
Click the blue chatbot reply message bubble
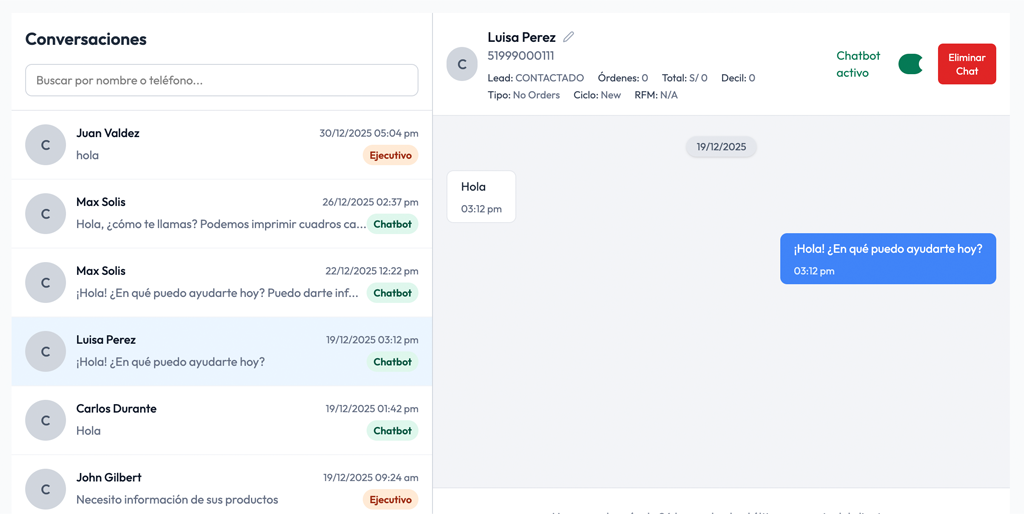[887, 258]
